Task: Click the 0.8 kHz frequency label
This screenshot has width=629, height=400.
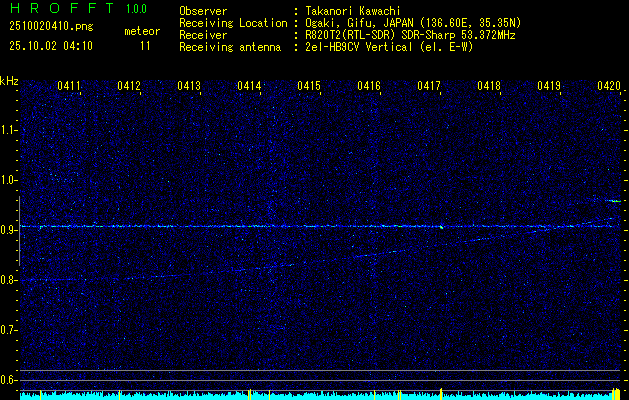Action: click(x=8, y=280)
